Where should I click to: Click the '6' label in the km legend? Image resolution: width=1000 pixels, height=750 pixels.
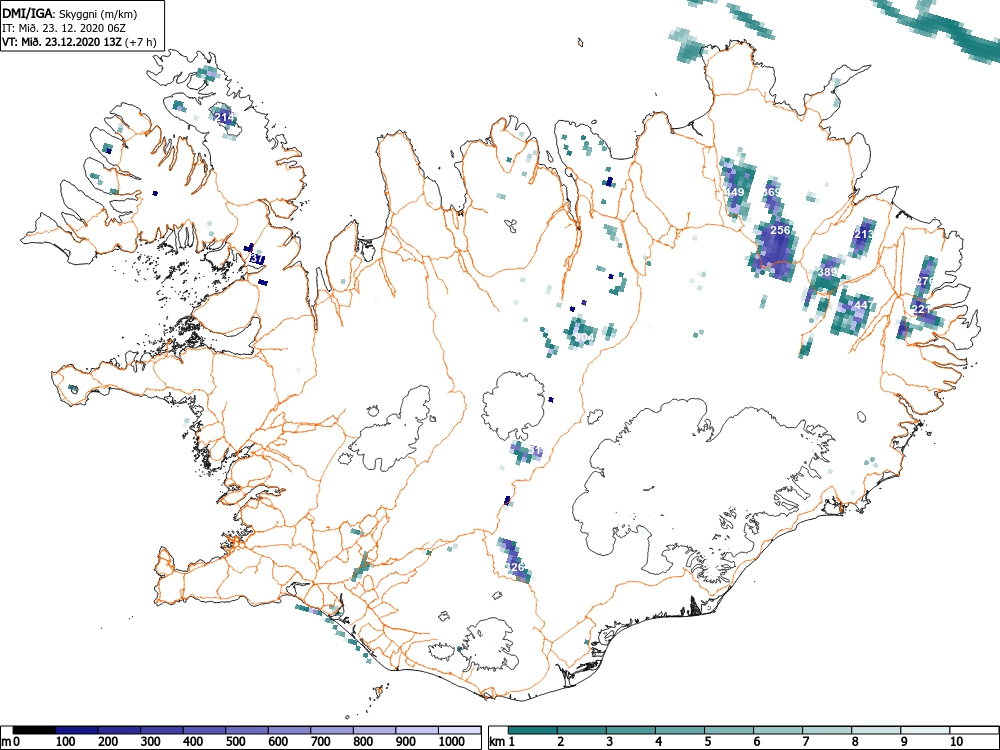757,742
